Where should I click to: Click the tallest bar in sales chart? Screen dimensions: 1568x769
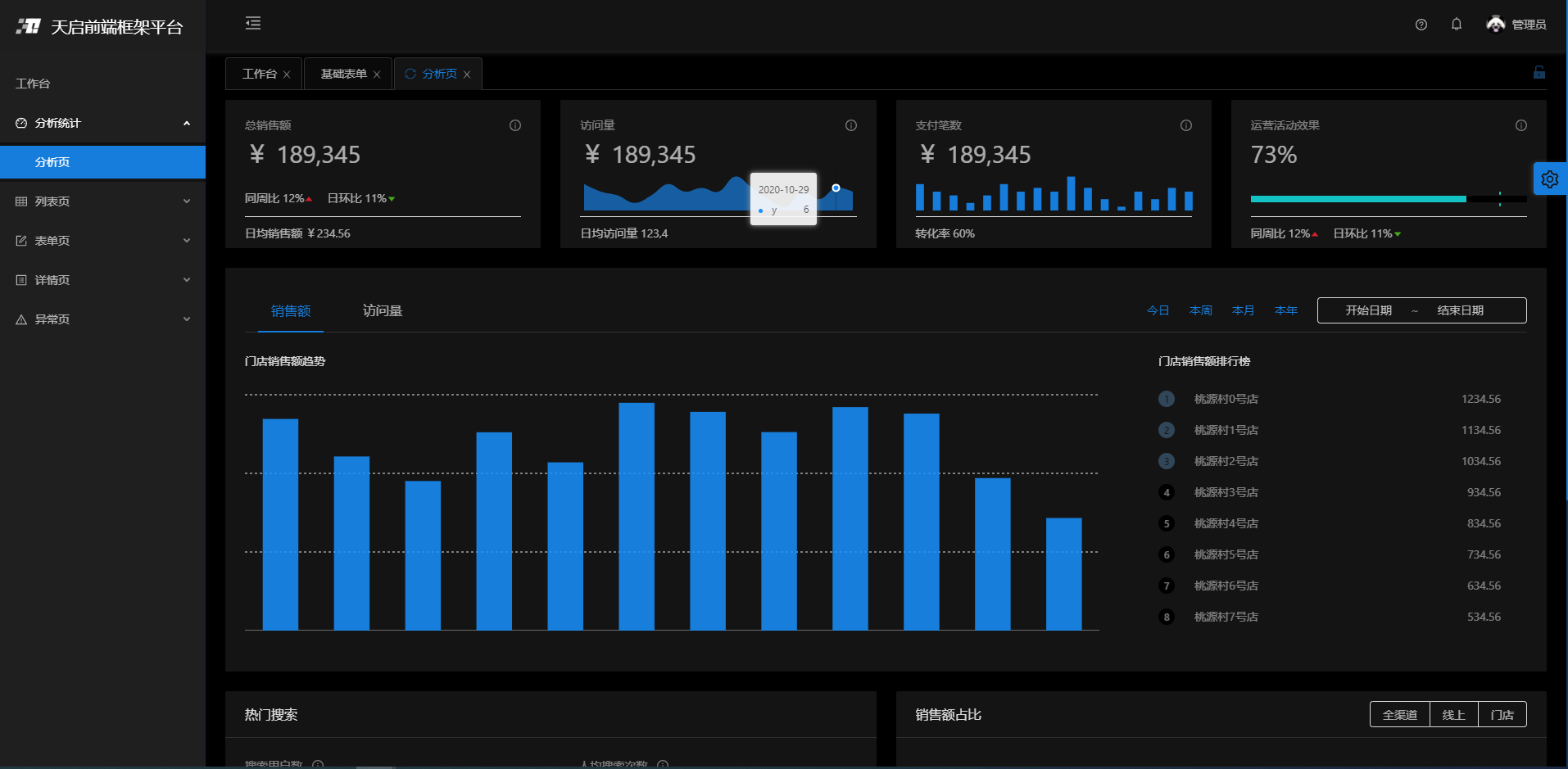pyautogui.click(x=637, y=517)
